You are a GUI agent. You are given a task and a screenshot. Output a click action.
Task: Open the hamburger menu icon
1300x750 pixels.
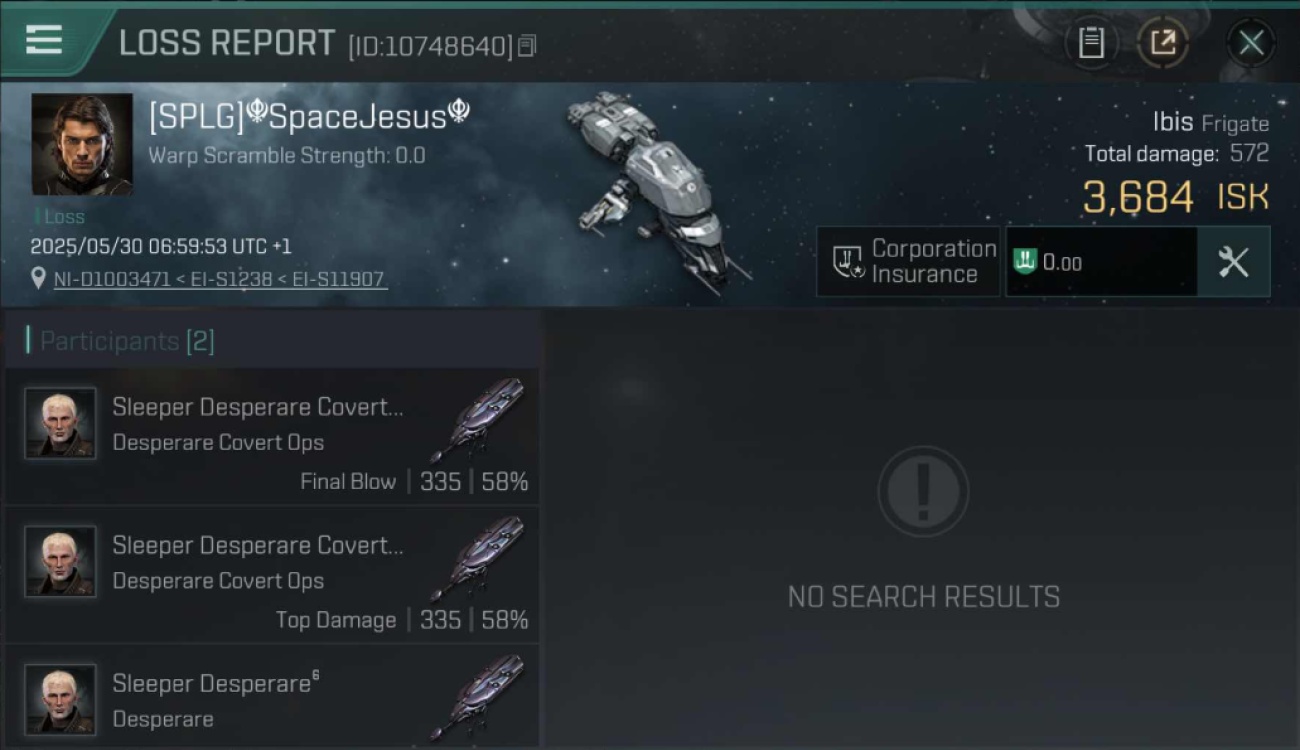click(x=43, y=41)
